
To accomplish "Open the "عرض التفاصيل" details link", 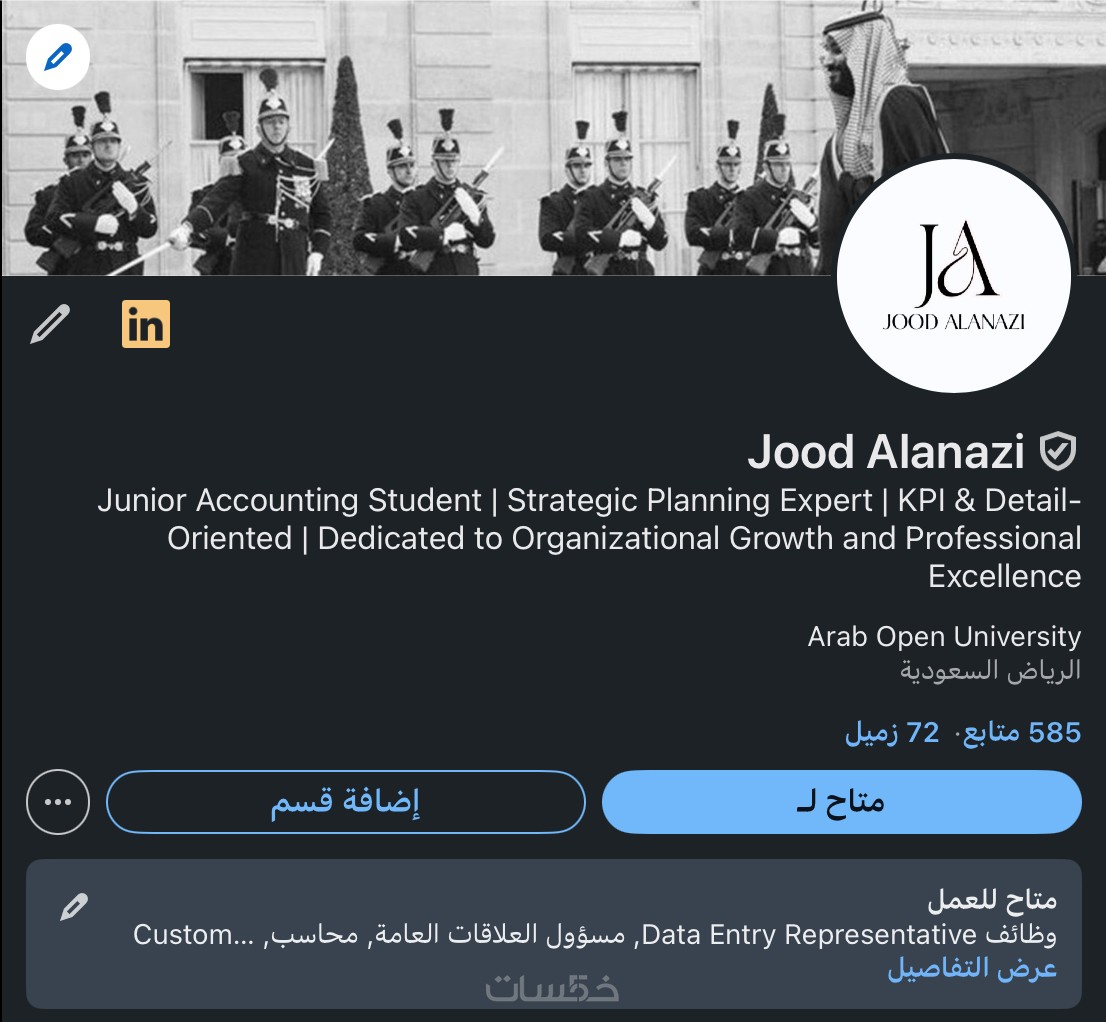I will [972, 968].
